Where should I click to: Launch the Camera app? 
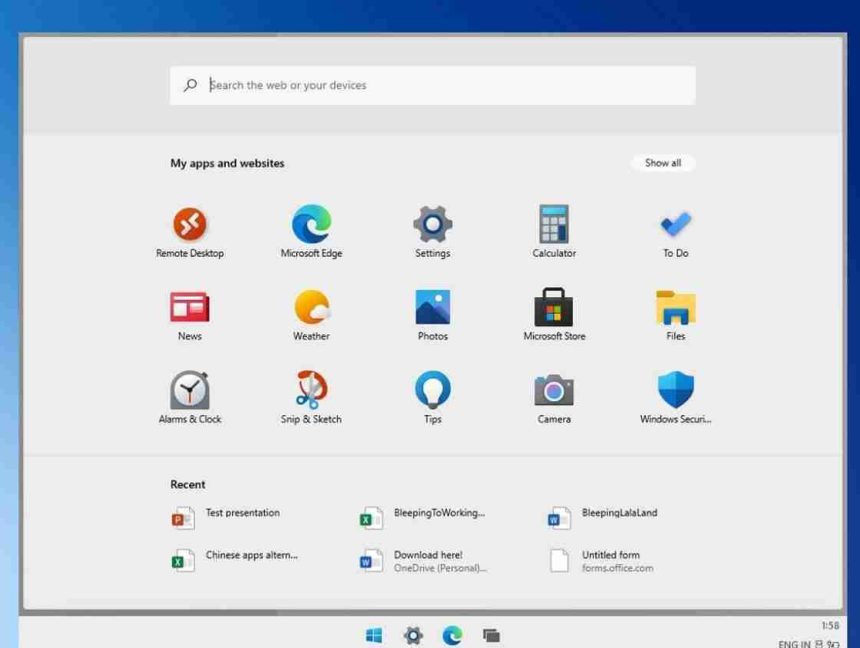coord(554,398)
